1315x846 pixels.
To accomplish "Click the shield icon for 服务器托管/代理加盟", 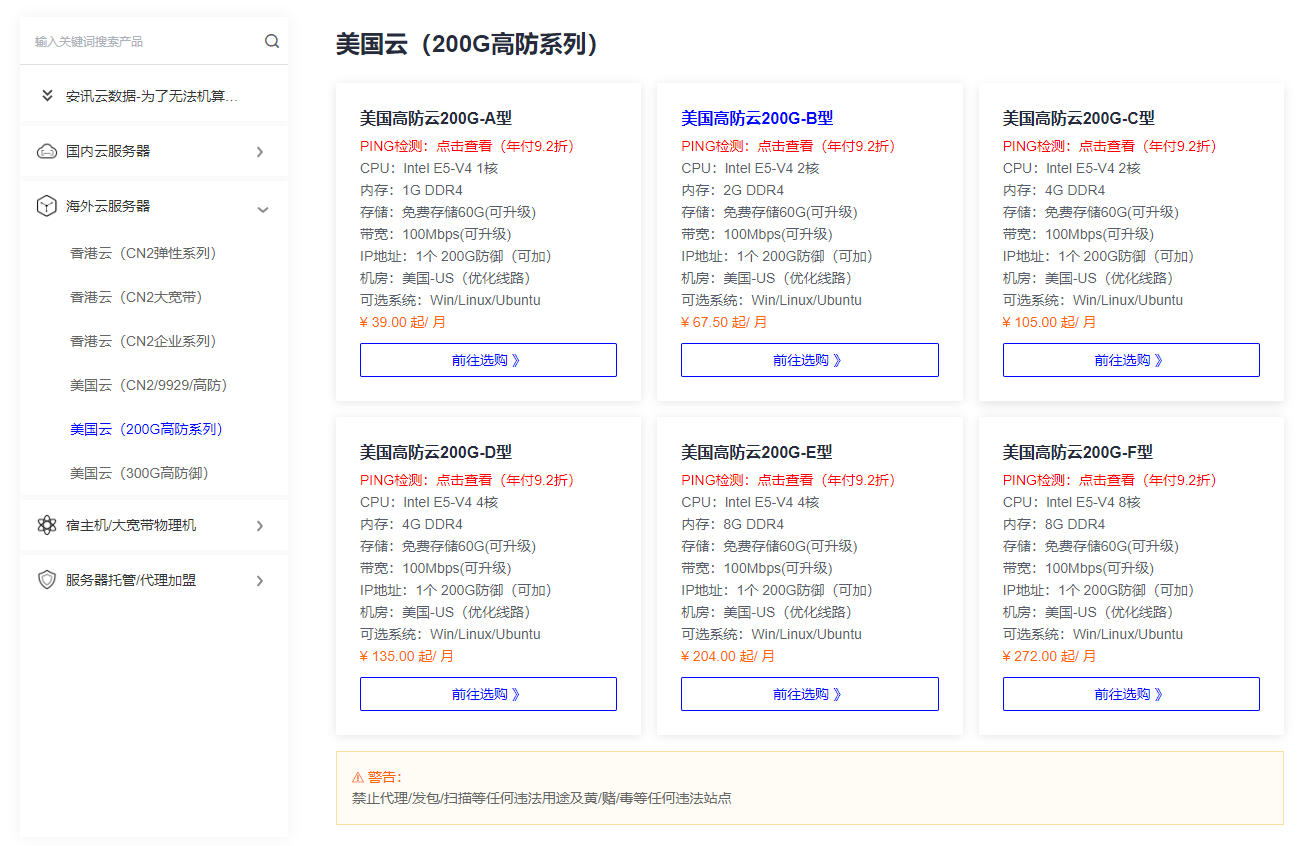I will (x=47, y=580).
